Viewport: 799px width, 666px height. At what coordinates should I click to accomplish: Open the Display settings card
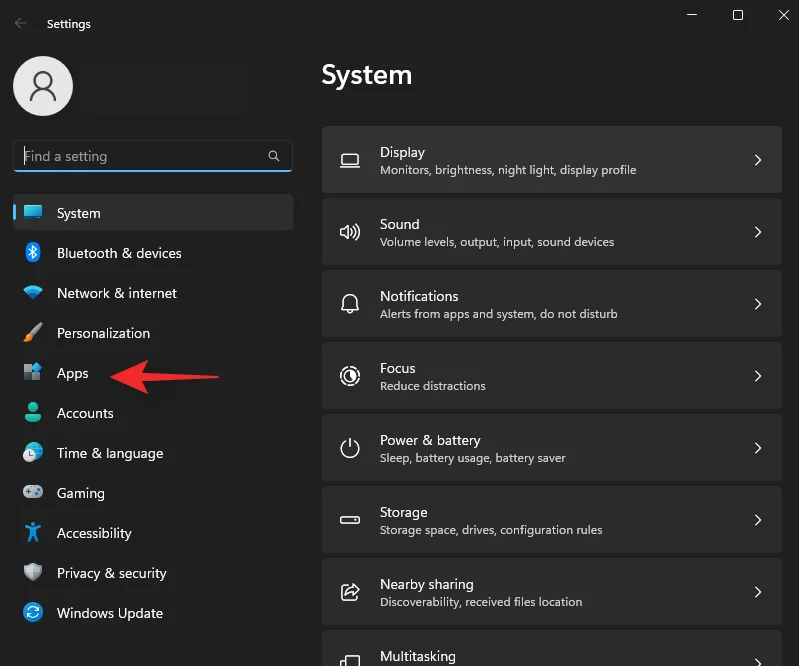tap(552, 159)
